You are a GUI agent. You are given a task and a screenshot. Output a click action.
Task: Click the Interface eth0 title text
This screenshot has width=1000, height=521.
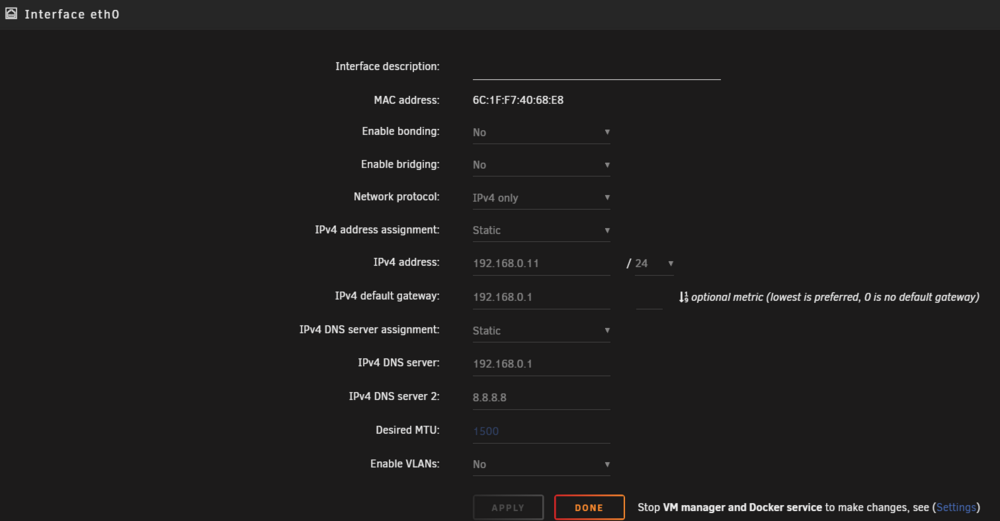pos(72,14)
